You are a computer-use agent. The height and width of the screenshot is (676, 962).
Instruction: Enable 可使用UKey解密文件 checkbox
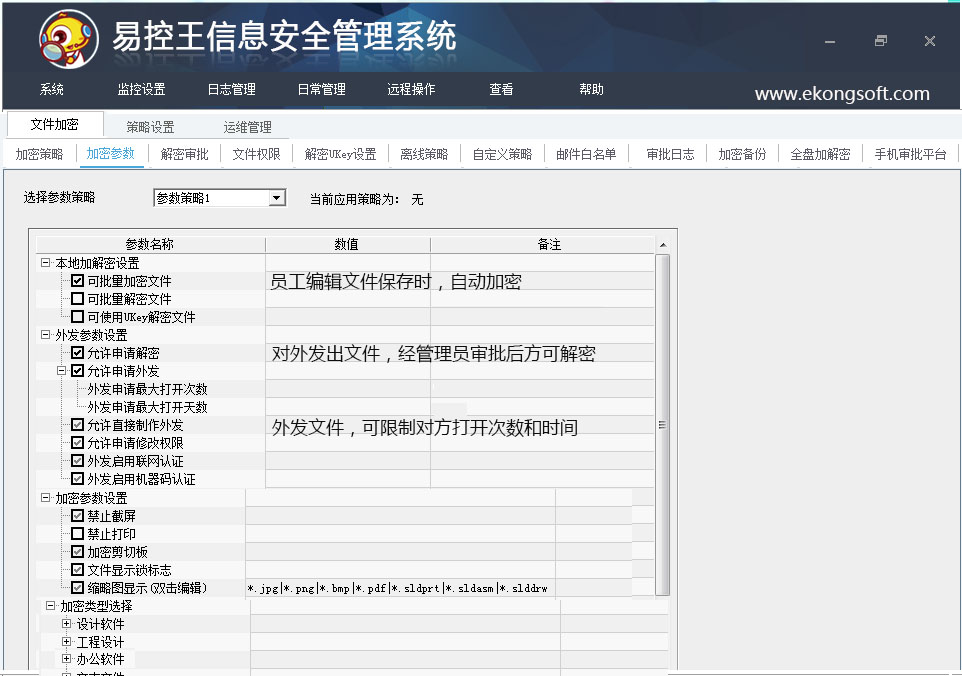(x=78, y=317)
